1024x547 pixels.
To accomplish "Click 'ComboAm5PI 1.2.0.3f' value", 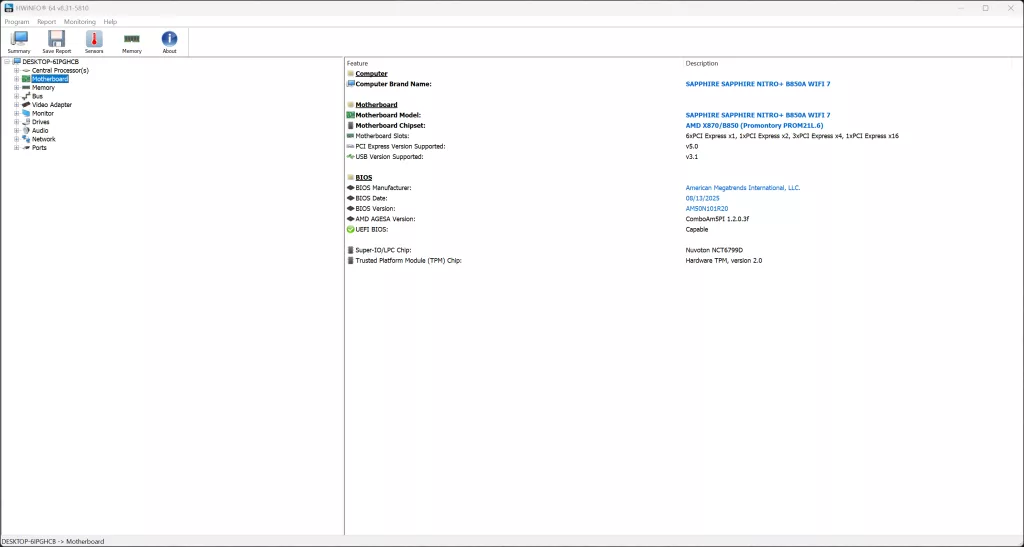I will coord(717,219).
